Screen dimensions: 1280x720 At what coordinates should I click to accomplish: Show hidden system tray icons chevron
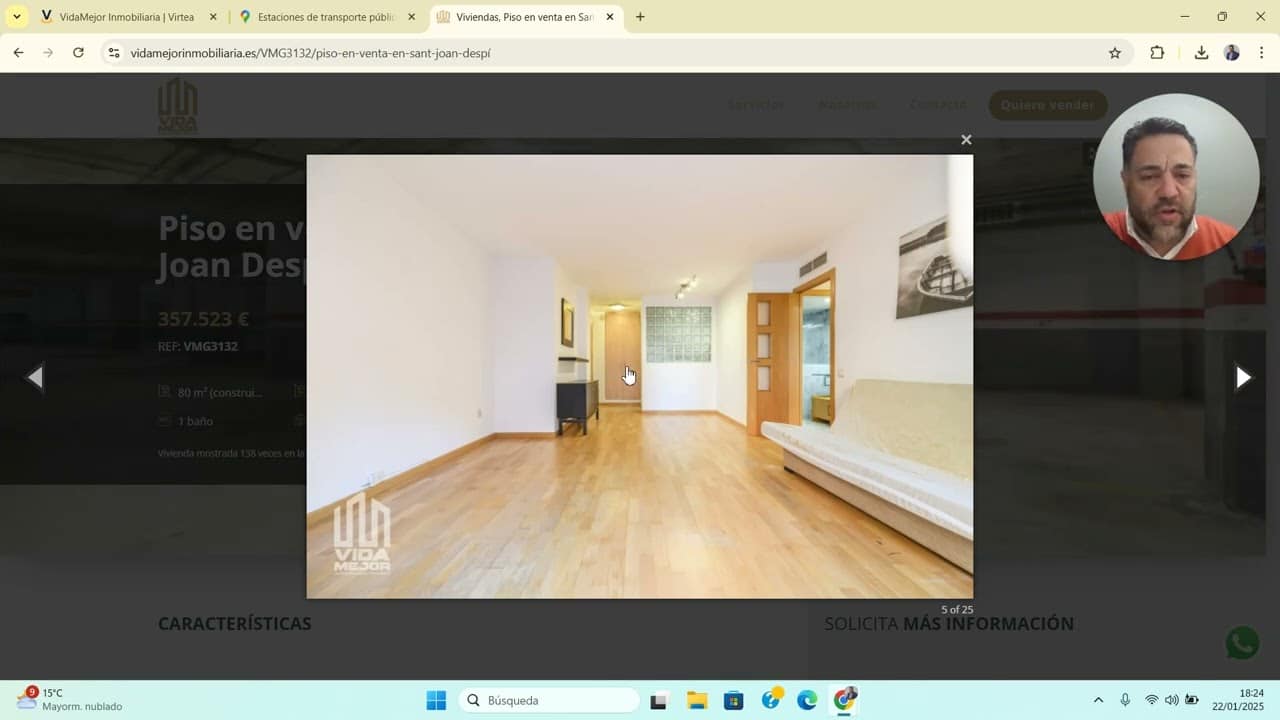click(1098, 700)
